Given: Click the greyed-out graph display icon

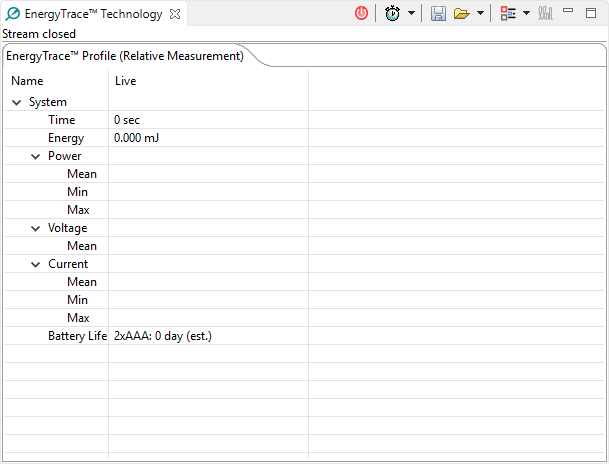Looking at the screenshot, I should coord(545,14).
